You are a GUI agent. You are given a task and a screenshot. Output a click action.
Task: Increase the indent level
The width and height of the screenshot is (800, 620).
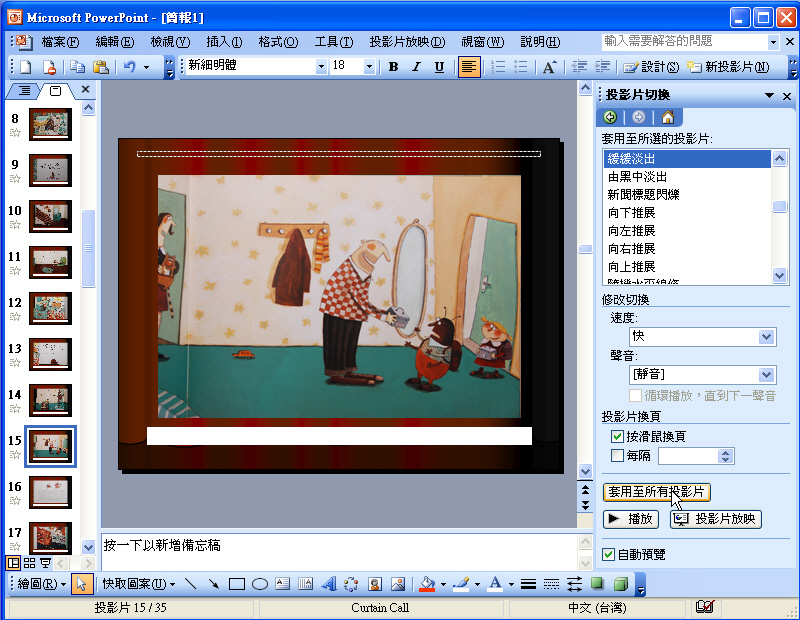click(x=603, y=67)
